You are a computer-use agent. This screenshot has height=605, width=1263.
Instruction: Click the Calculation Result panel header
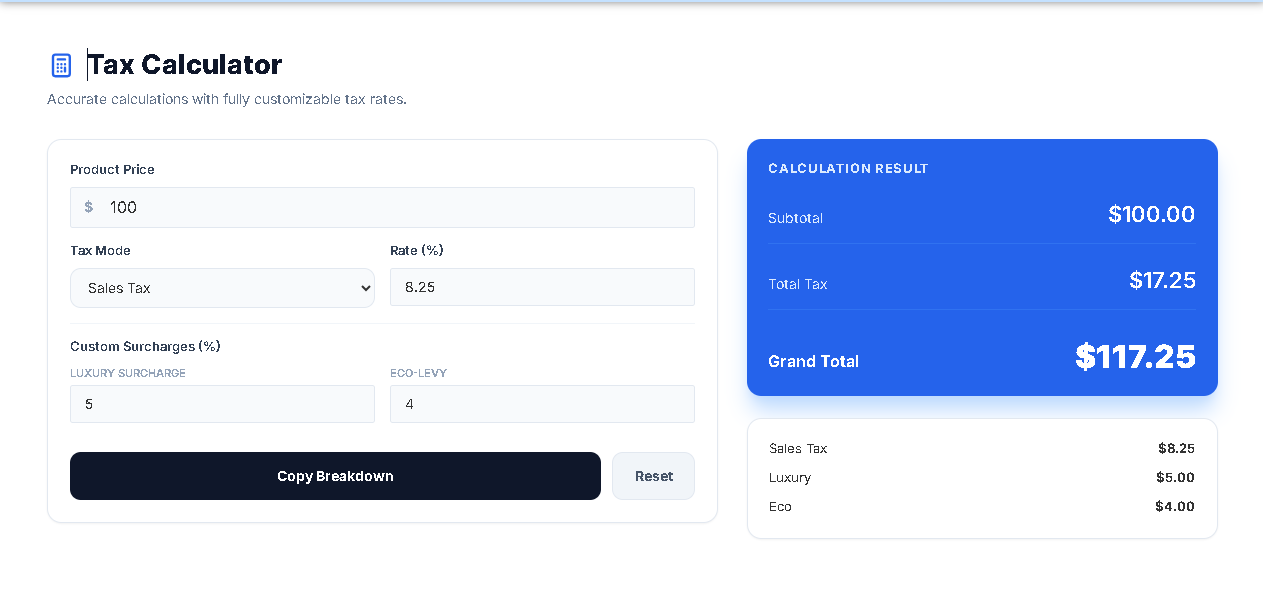coord(848,168)
